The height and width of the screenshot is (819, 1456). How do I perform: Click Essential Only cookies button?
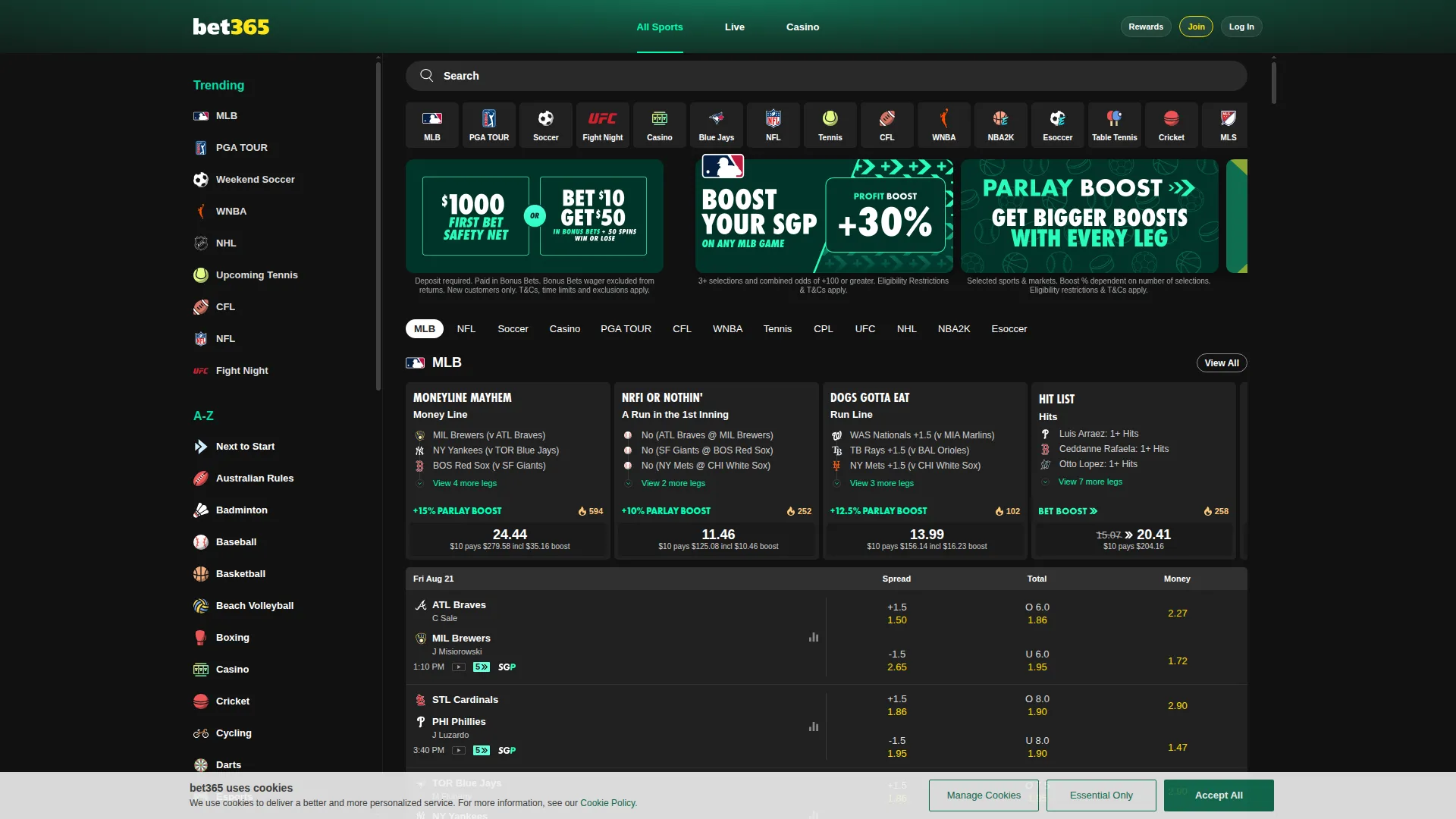coord(1101,795)
